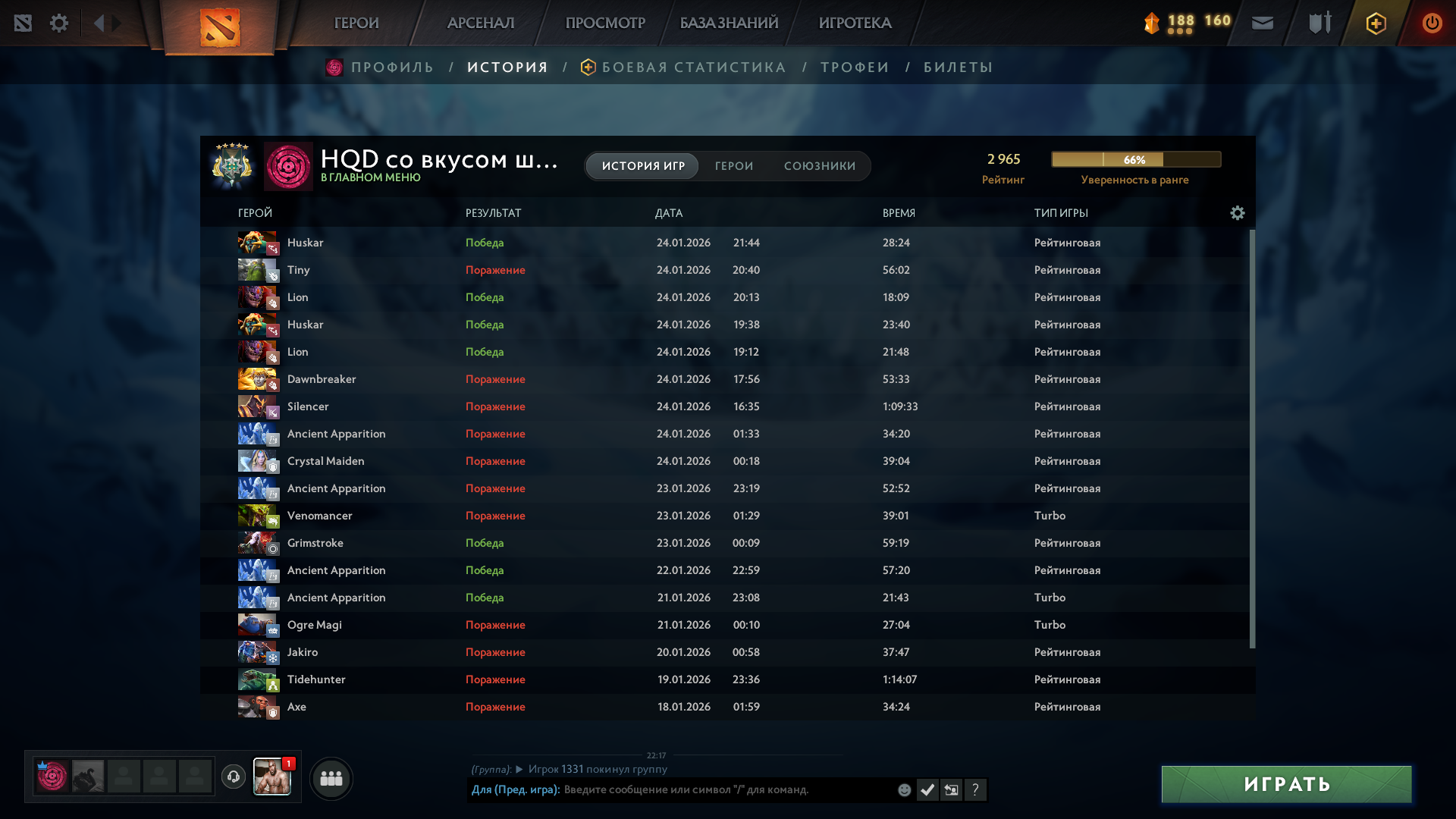Open the emoji smiley picker in chat
Image resolution: width=1456 pixels, height=819 pixels.
coord(904,790)
